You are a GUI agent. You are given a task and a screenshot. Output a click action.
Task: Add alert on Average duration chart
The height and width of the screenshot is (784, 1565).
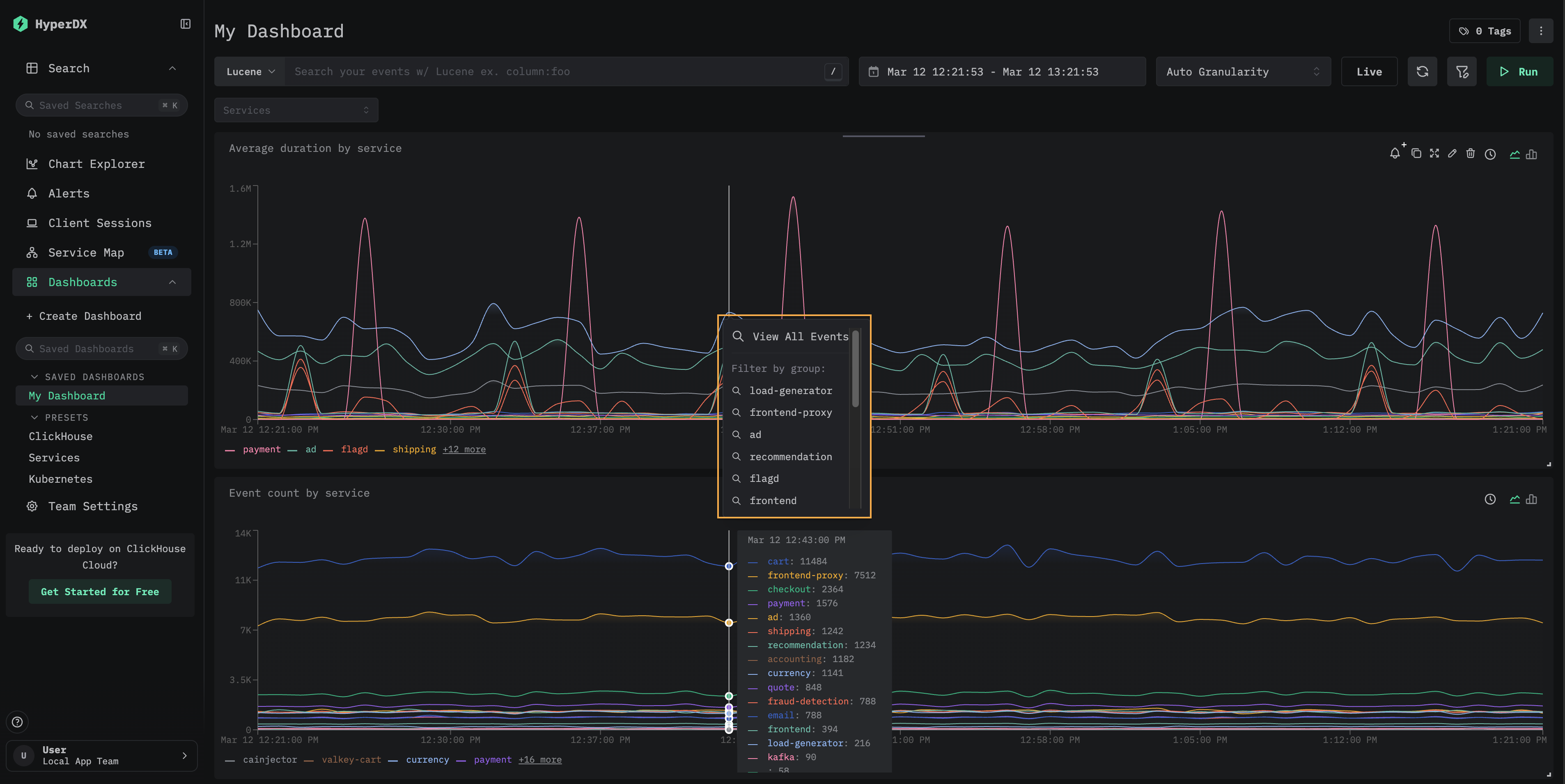pyautogui.click(x=1395, y=154)
